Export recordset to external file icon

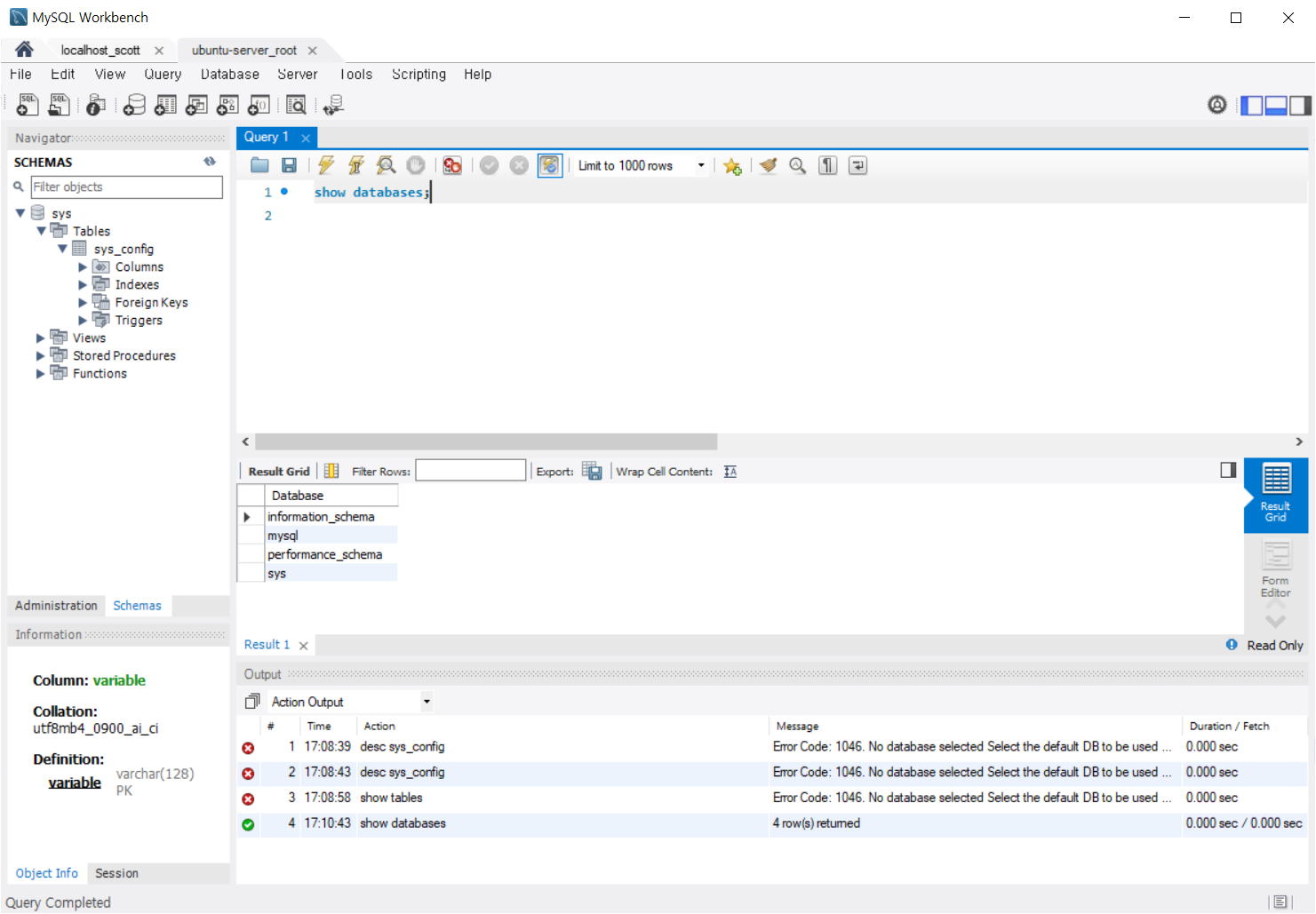[592, 471]
